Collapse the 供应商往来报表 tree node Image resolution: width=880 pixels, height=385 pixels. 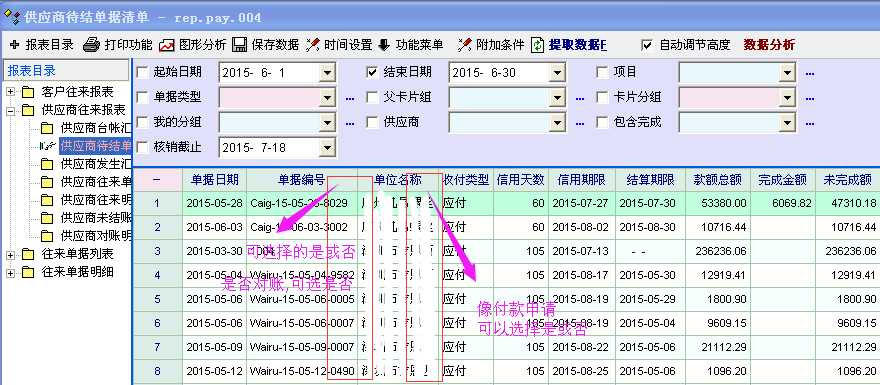tap(11, 110)
